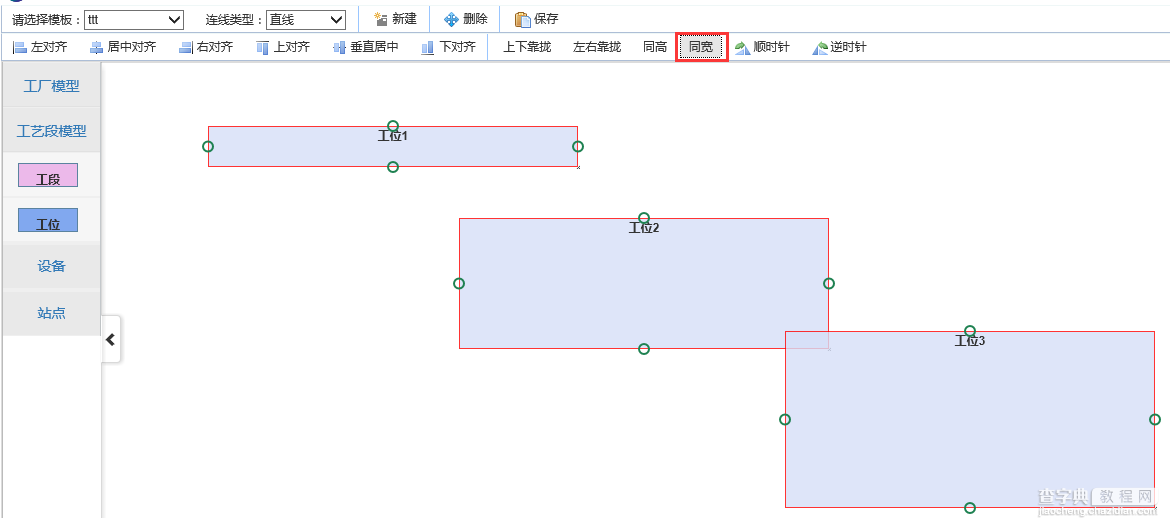Click the right connector circle of 工位2
The height and width of the screenshot is (518, 1170).
(x=829, y=284)
